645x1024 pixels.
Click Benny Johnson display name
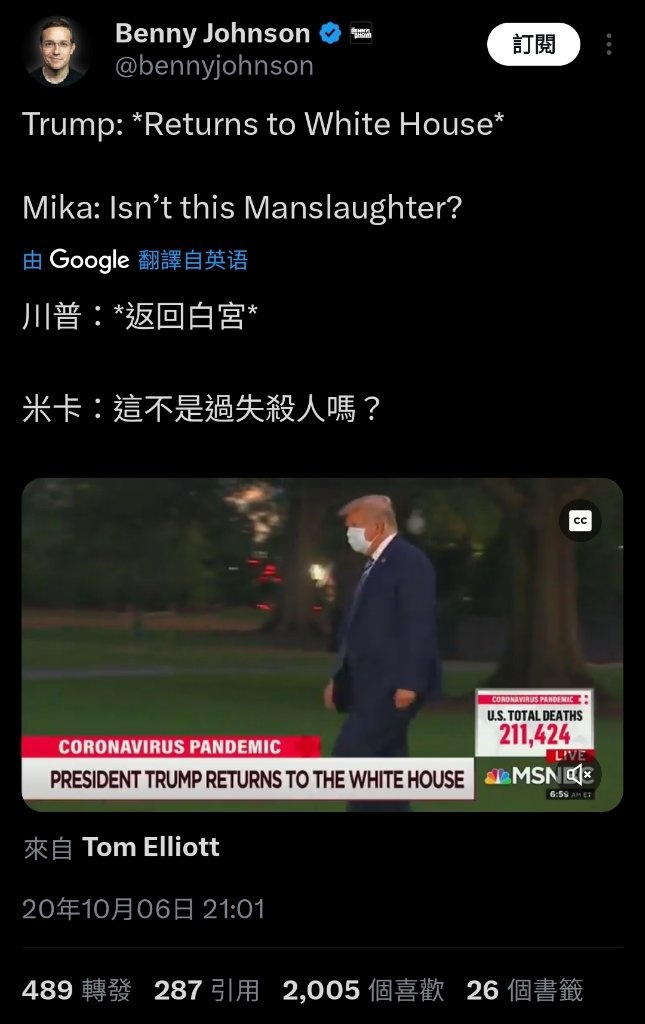(212, 33)
